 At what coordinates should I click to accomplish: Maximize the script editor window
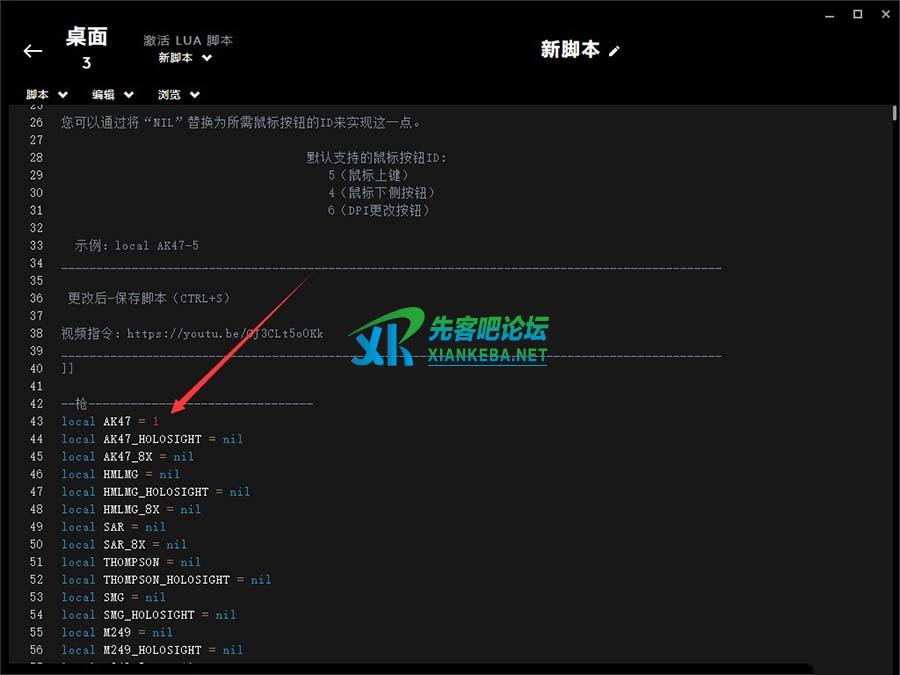point(857,14)
